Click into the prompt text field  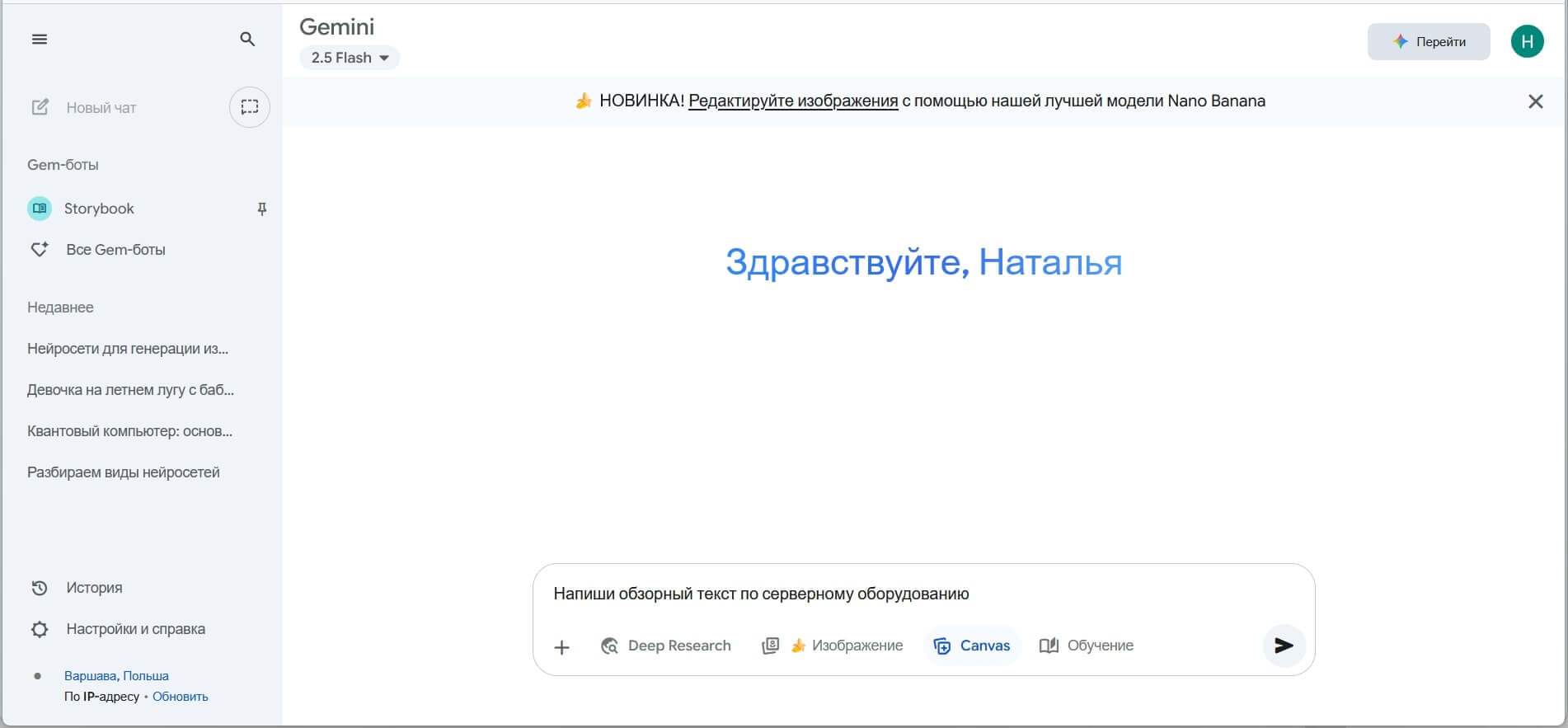click(x=923, y=594)
